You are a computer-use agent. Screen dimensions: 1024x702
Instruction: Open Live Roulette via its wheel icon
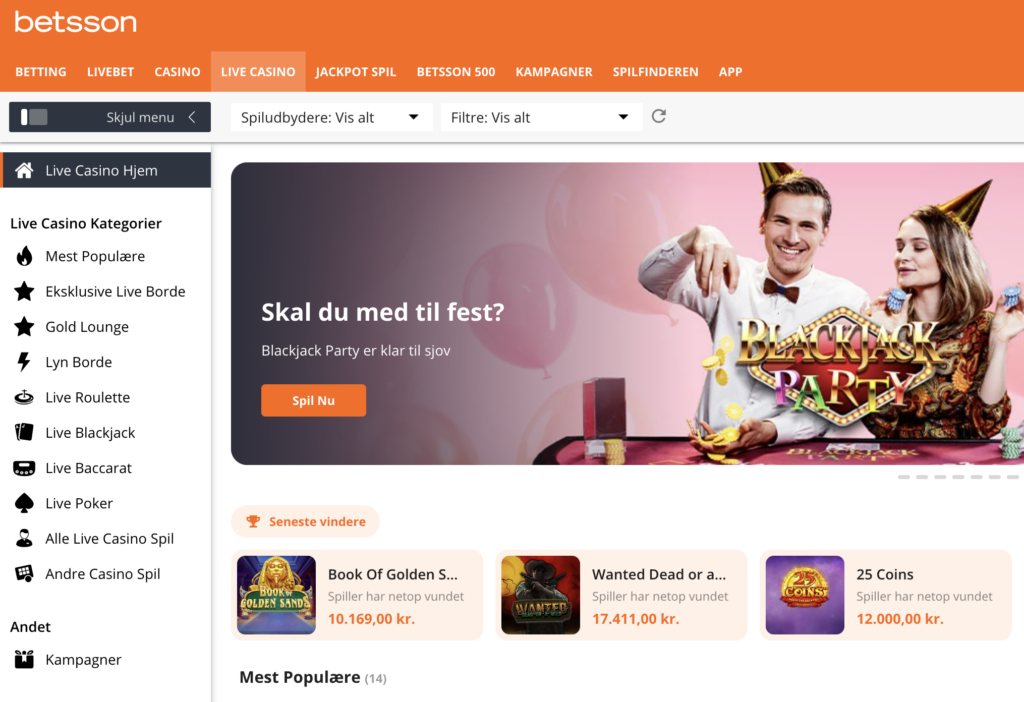[x=24, y=397]
